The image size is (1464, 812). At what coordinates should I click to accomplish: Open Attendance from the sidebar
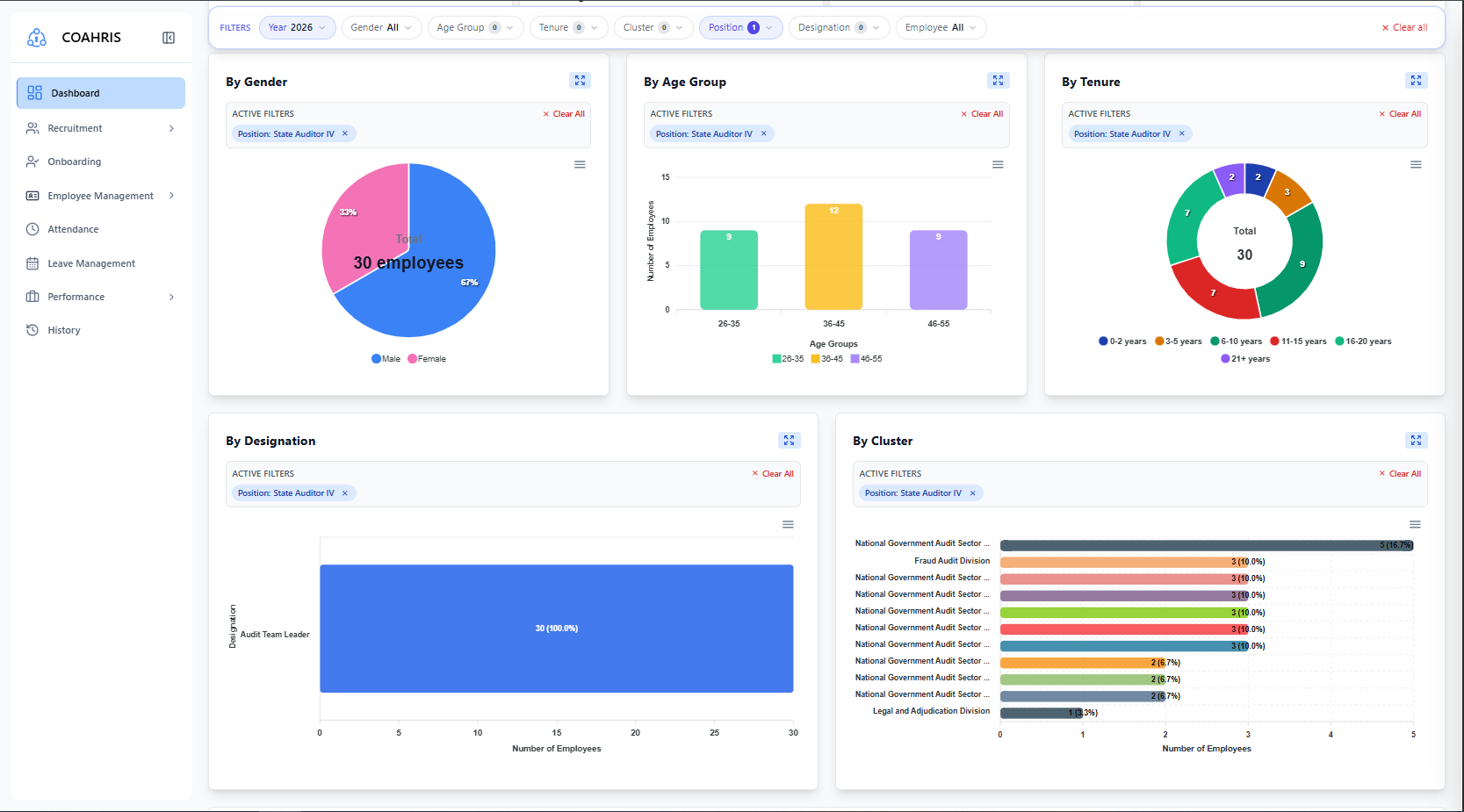click(x=101, y=229)
